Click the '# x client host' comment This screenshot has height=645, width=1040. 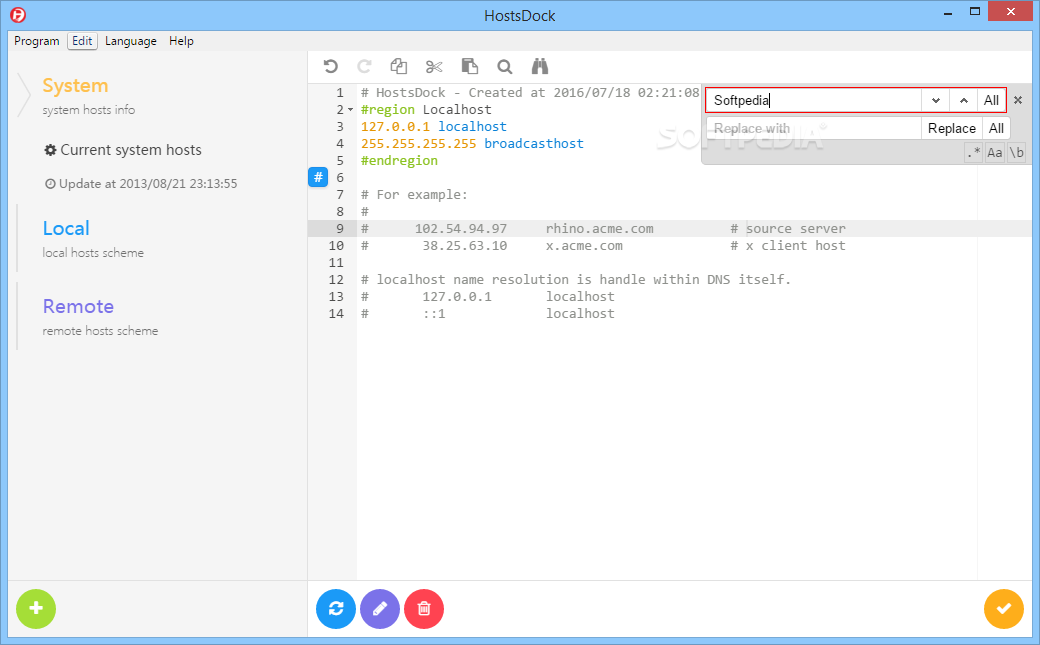788,246
